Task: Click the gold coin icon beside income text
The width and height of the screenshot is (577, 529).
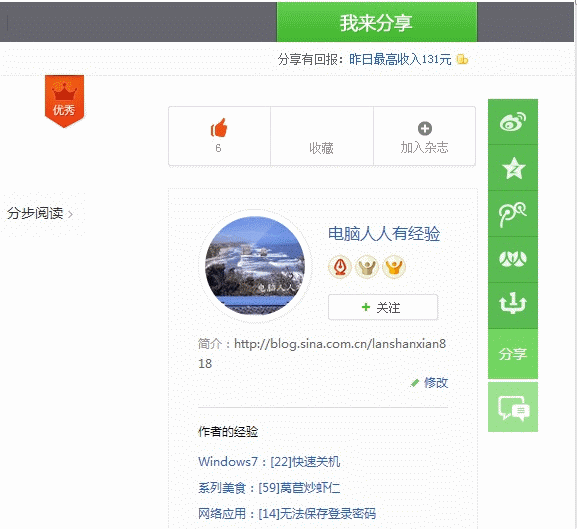Action: point(462,59)
